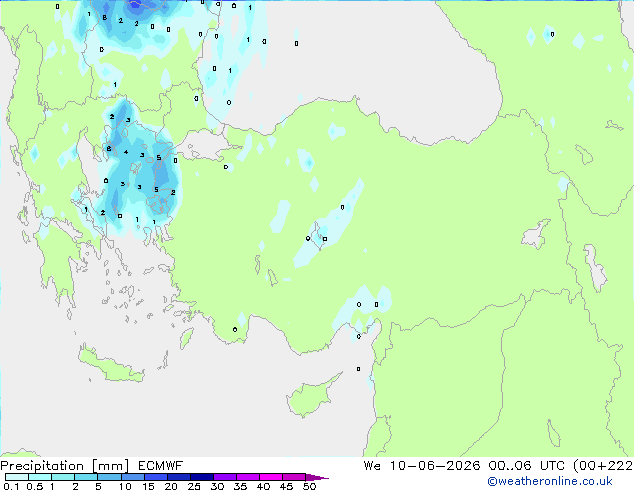
Task: Select the 20–25 mm legend swatch
Action: 178,477
